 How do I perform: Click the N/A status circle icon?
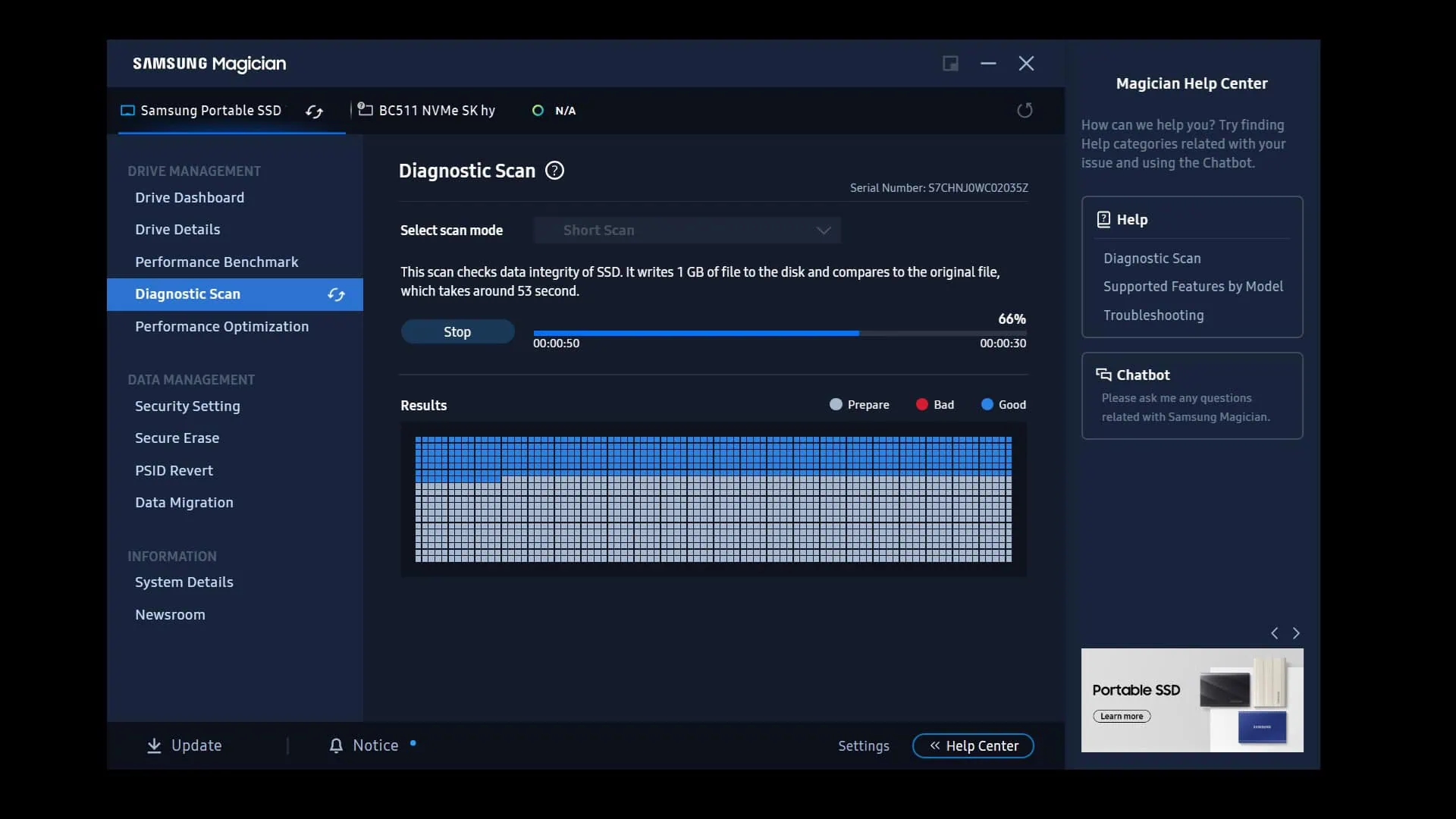pos(538,111)
